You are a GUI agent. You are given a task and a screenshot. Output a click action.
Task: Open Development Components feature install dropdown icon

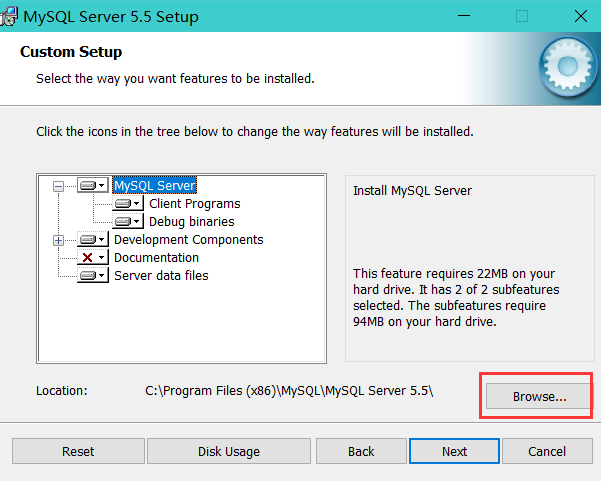[x=93, y=240]
